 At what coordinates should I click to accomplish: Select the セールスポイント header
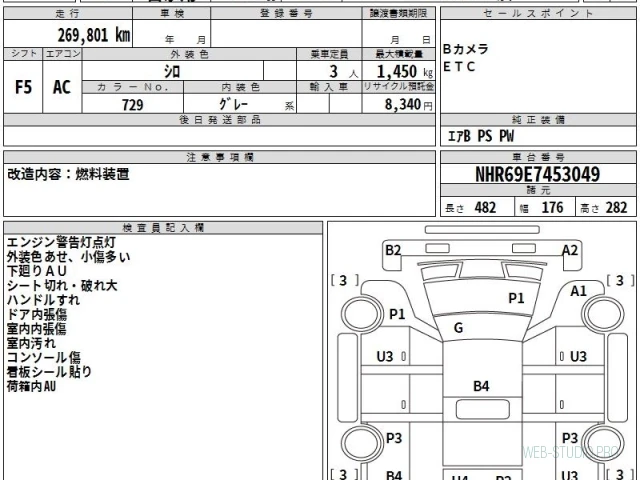pos(538,13)
